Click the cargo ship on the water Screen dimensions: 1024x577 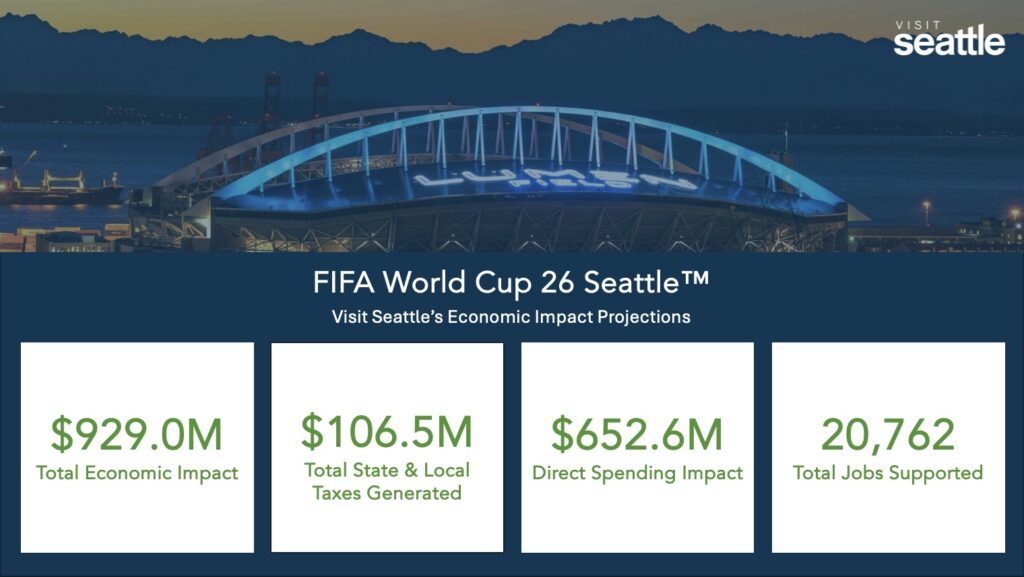[60, 186]
